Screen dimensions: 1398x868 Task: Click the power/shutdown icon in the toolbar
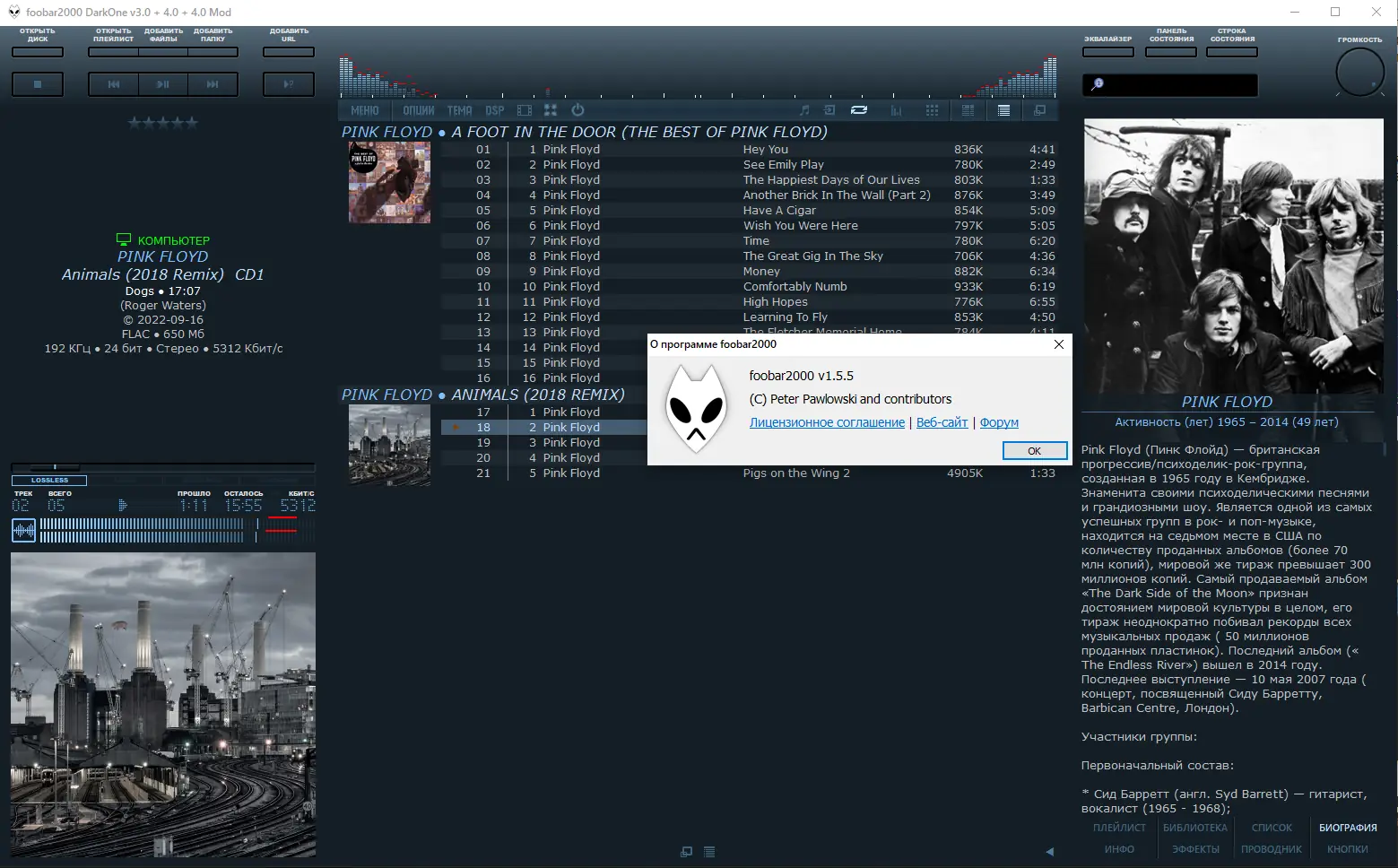click(578, 110)
